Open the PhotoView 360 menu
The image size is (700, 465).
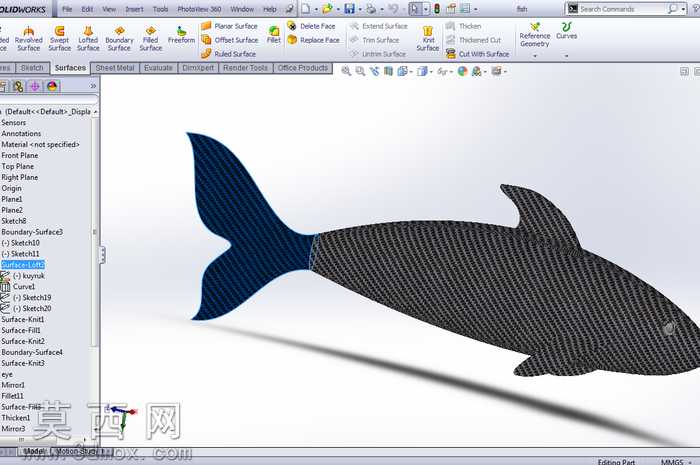click(x=199, y=9)
